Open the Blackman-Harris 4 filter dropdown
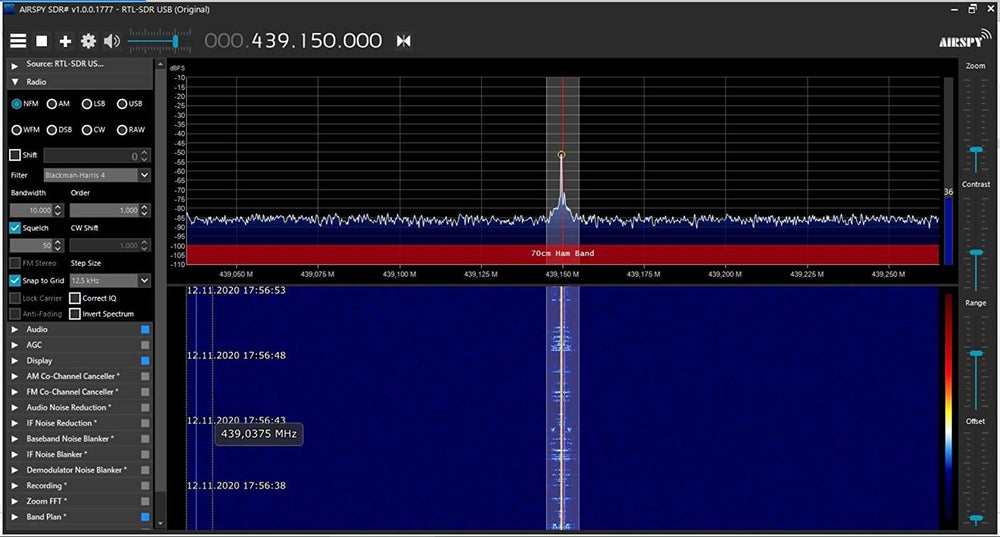 pos(144,175)
